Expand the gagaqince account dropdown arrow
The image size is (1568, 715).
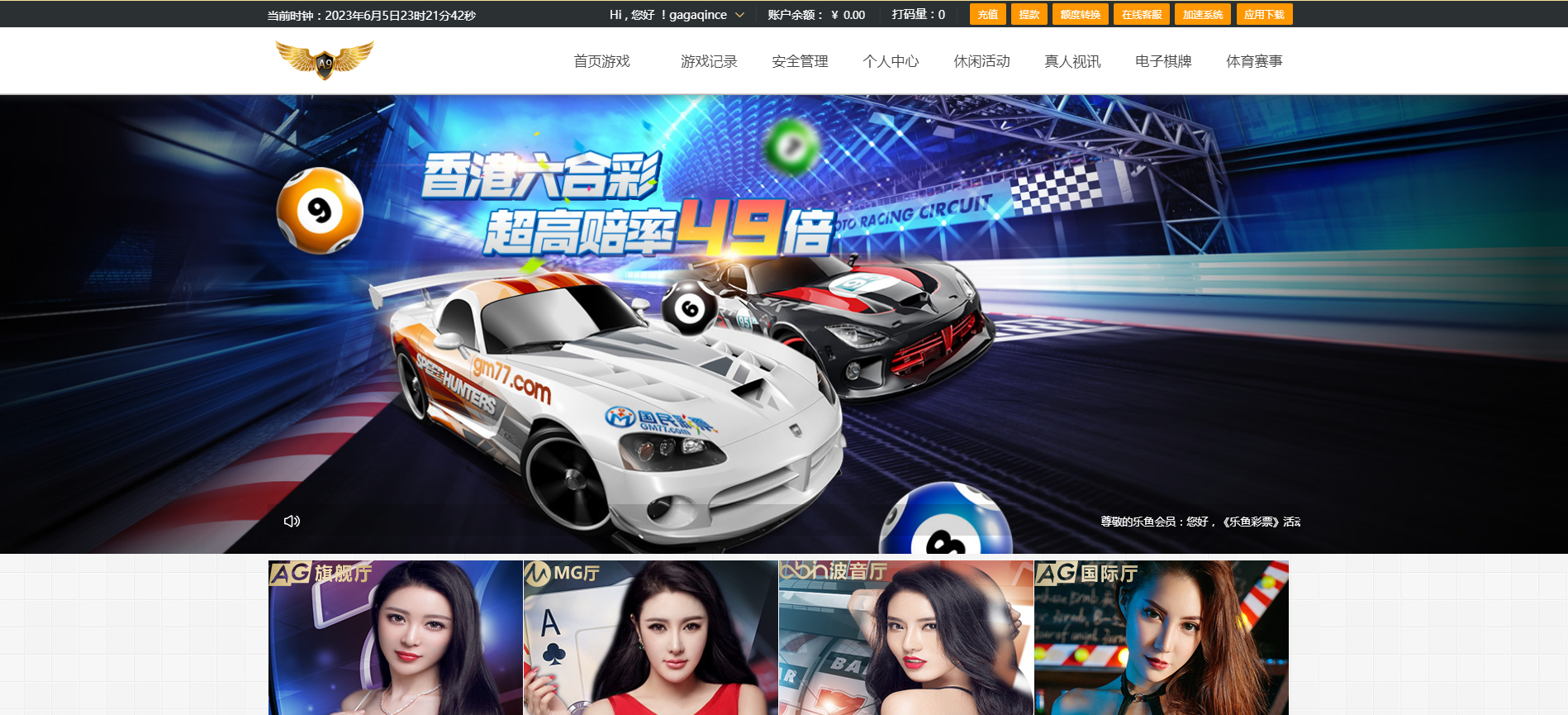pyautogui.click(x=739, y=15)
